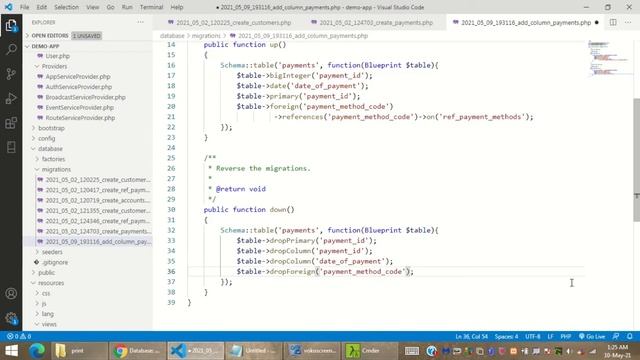640x360 pixels.
Task: Click the errors and warnings status indicator
Action: 19,336
